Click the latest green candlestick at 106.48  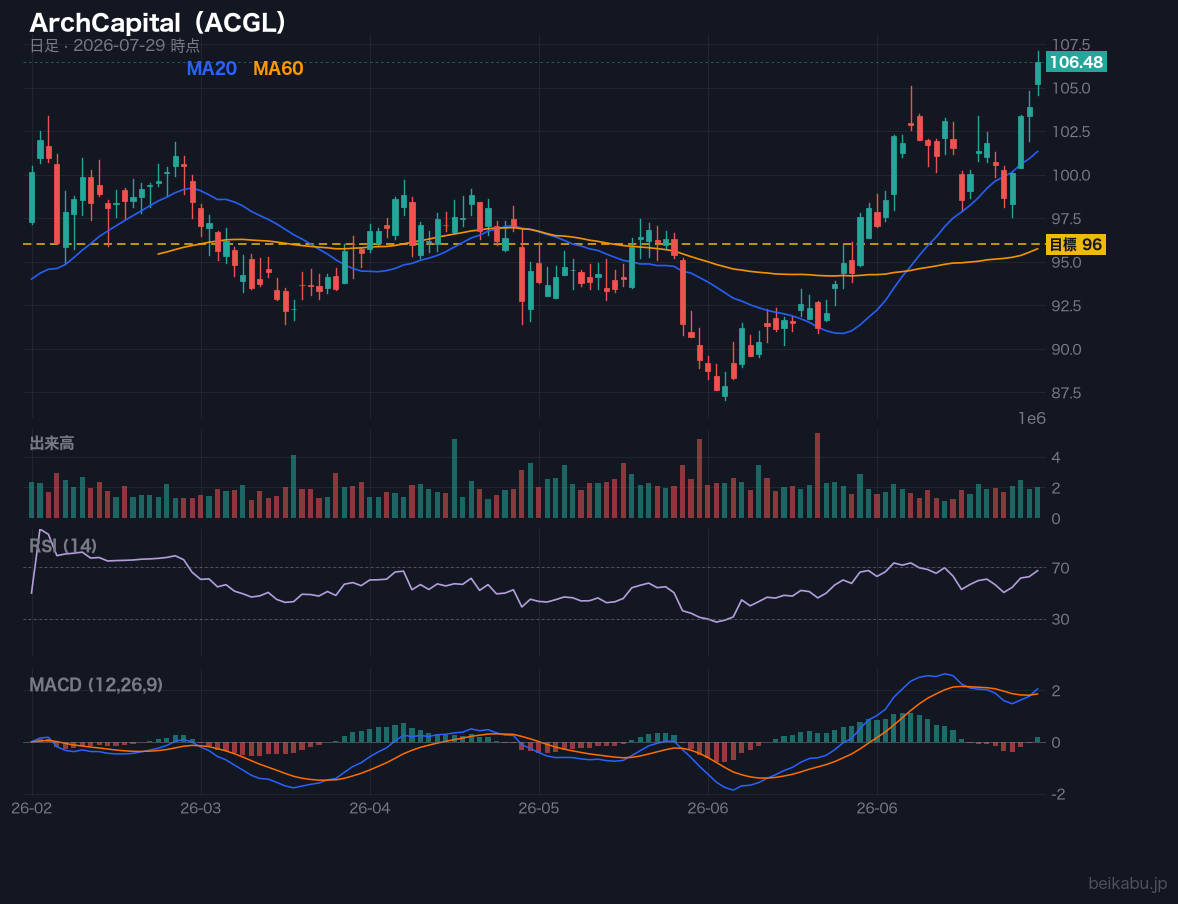[1038, 73]
